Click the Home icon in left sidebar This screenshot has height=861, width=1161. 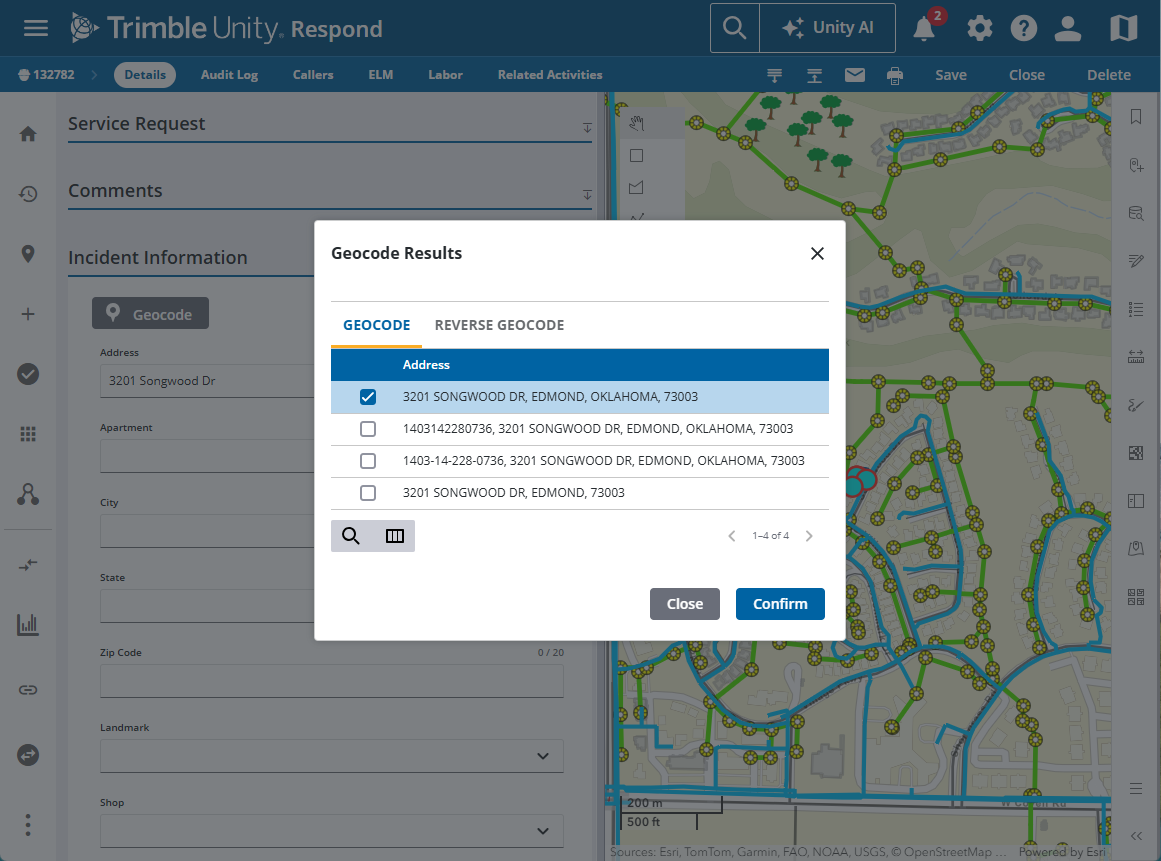pyautogui.click(x=28, y=134)
